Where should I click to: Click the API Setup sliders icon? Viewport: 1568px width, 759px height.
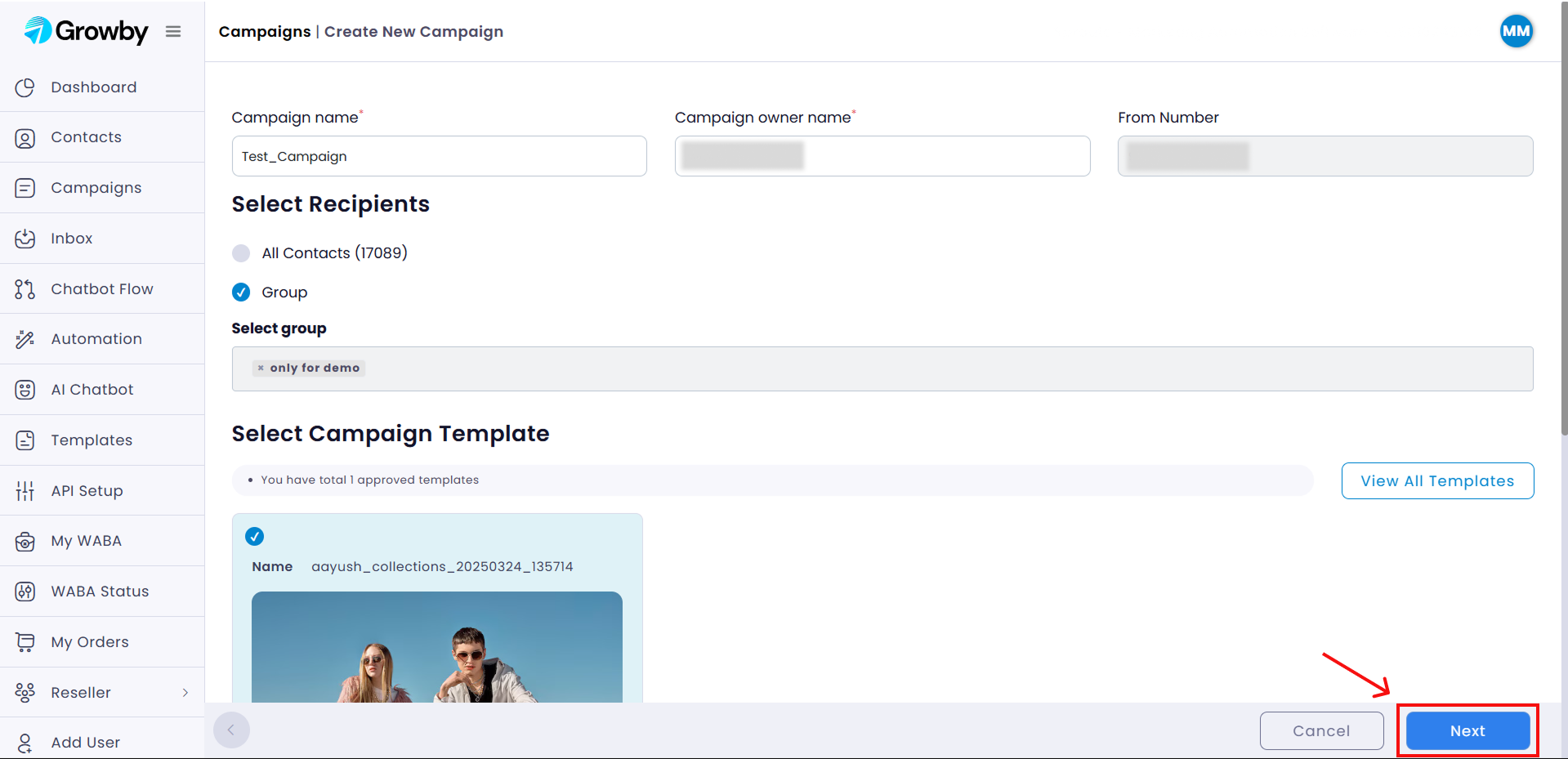pos(25,491)
